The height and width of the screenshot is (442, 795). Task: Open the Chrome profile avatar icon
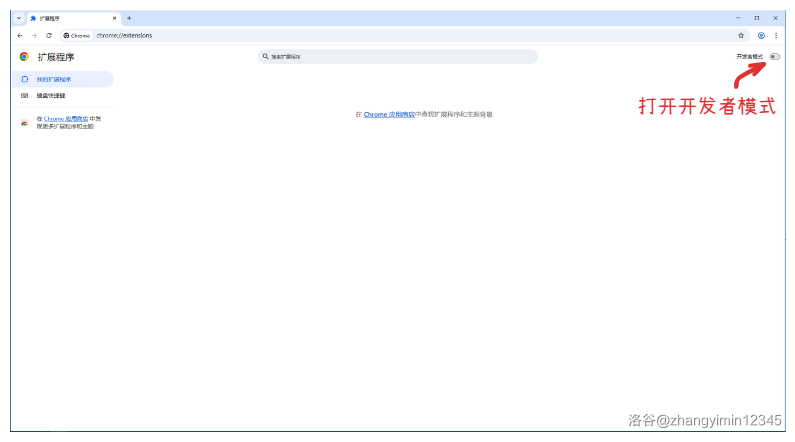pyautogui.click(x=761, y=35)
